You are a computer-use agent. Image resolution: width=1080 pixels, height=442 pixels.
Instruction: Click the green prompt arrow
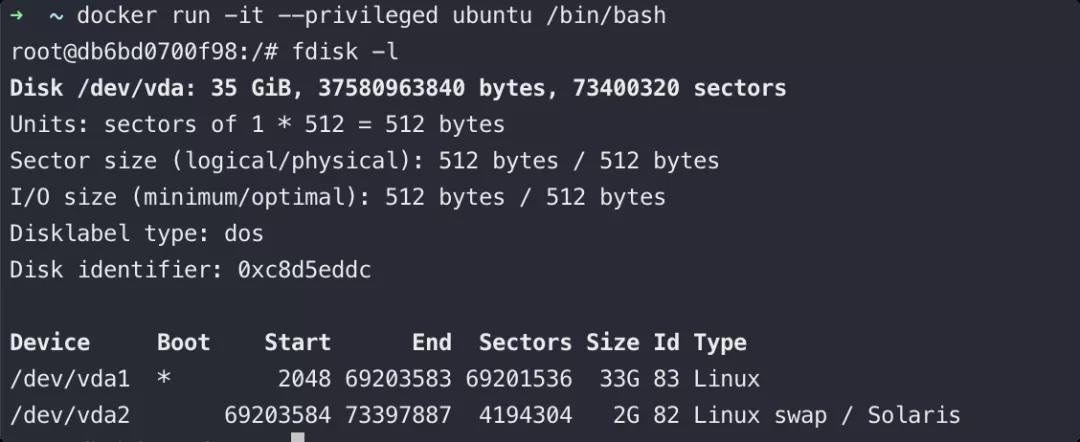[17, 15]
